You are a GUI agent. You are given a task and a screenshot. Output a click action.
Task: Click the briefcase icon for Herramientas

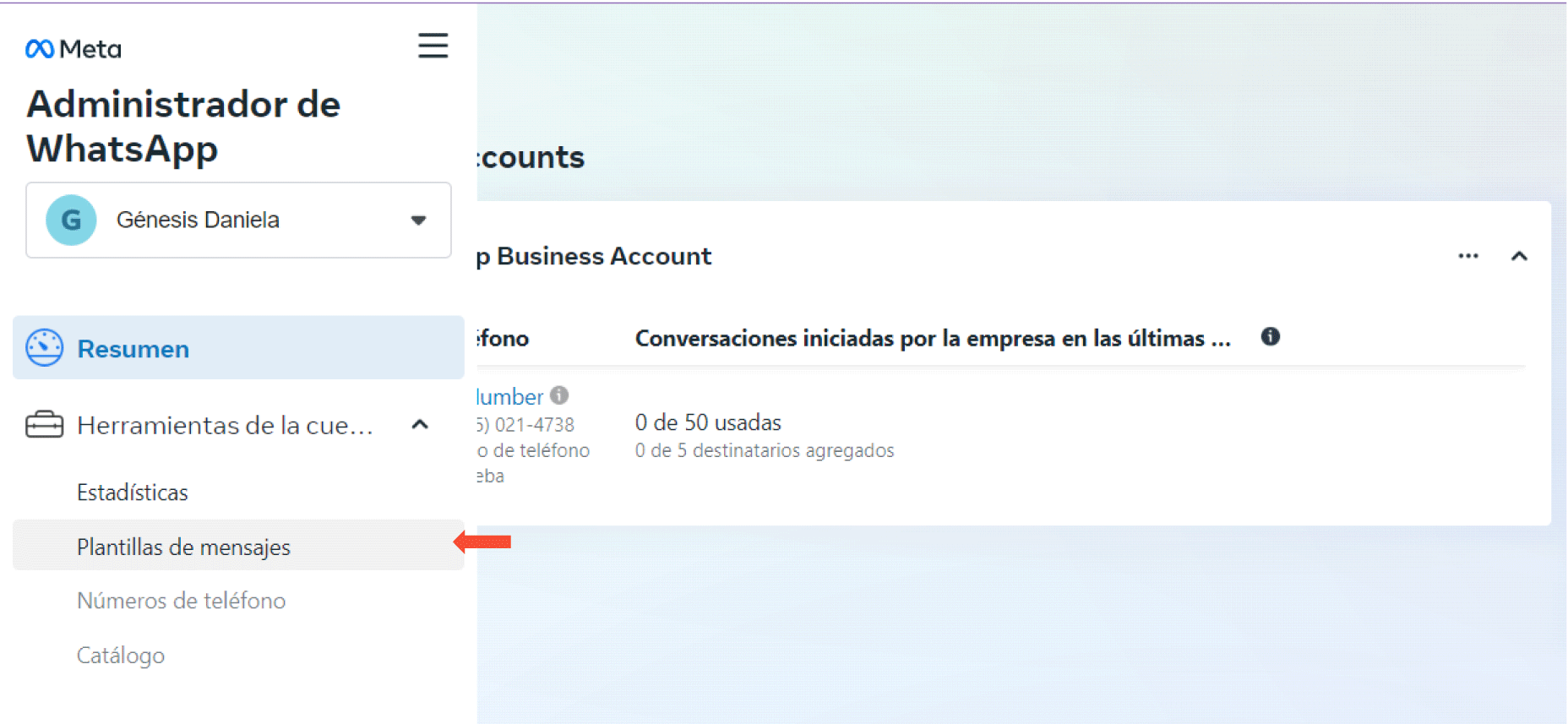(x=44, y=424)
